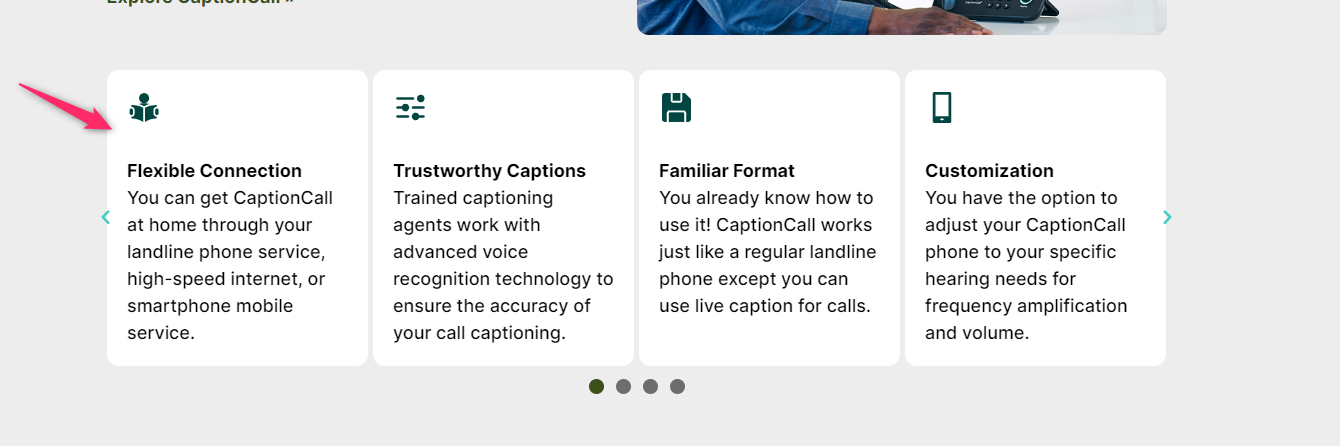Click the Customization description text
Viewport: 1340px width, 446px height.
pos(1026,265)
